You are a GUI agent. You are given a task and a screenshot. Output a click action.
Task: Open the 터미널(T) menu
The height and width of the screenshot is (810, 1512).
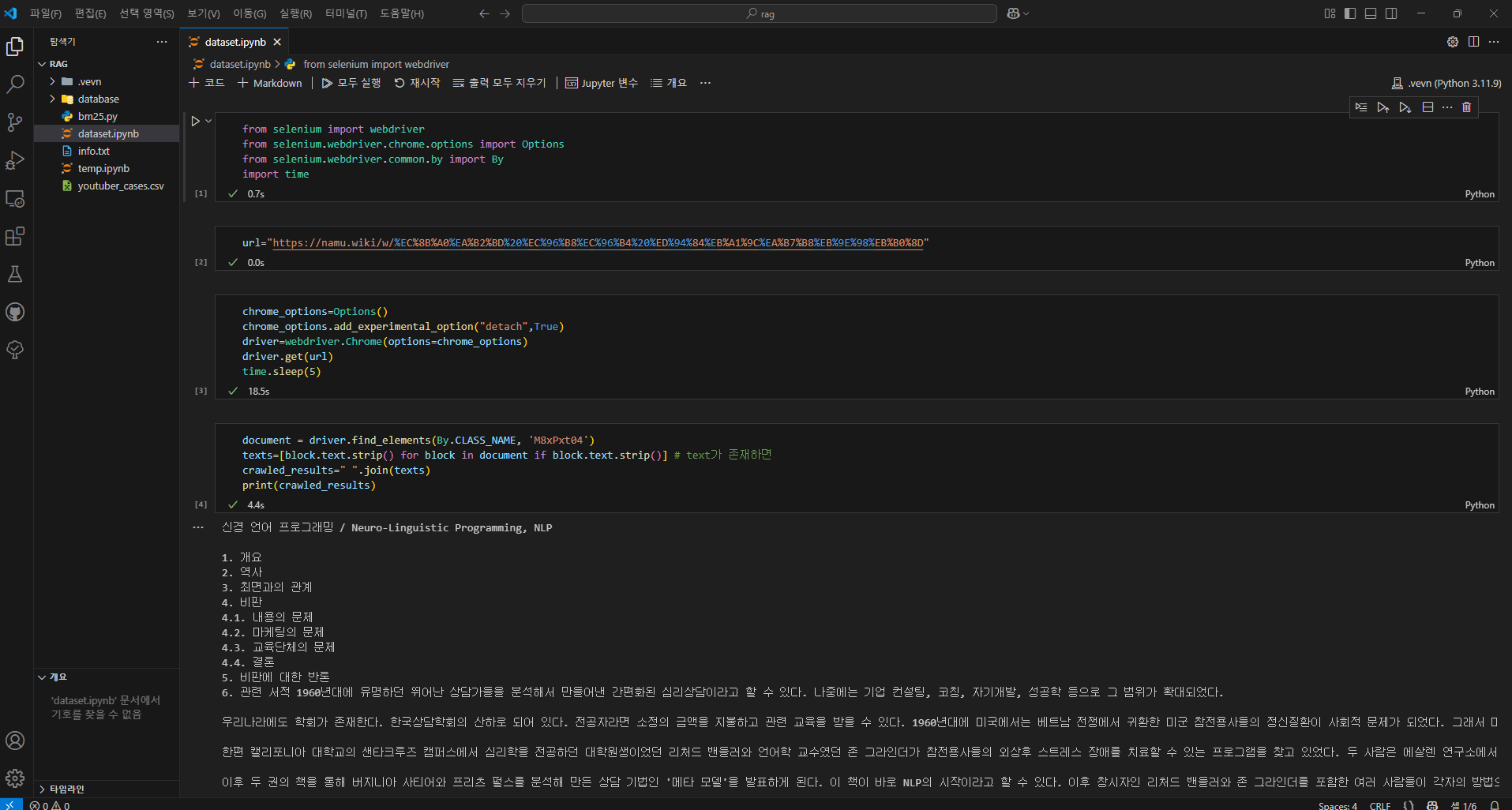346,13
